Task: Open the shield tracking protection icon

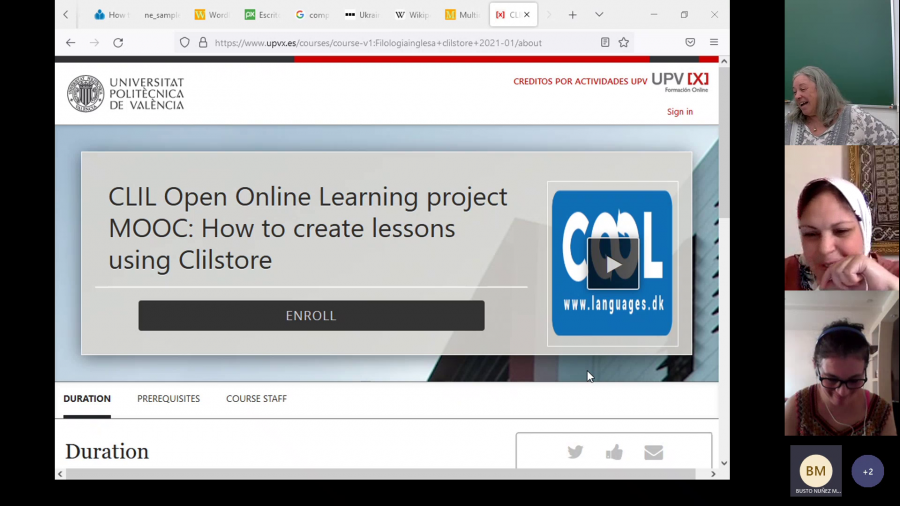Action: click(184, 42)
